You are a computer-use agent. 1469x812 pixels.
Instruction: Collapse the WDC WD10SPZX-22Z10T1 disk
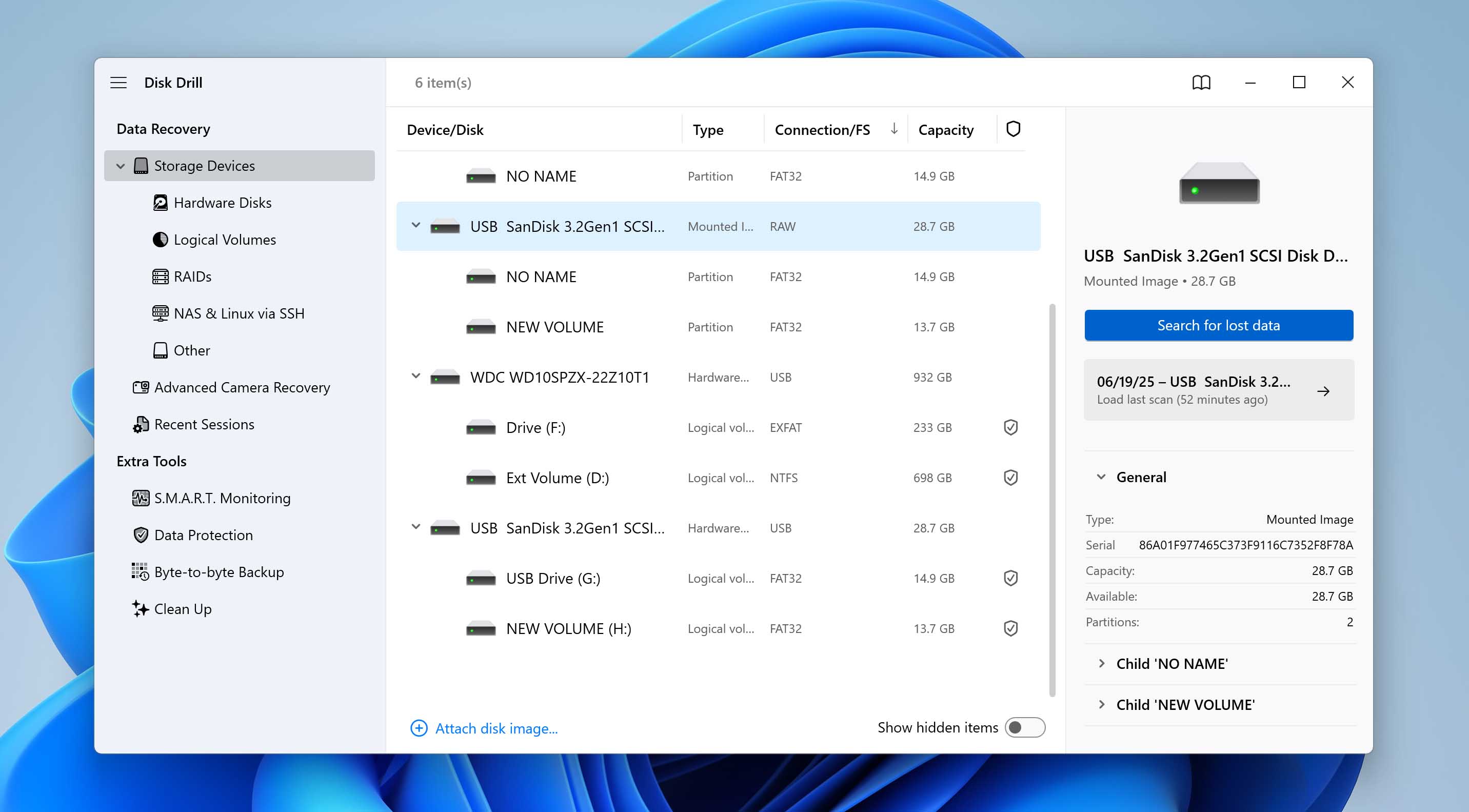click(416, 377)
